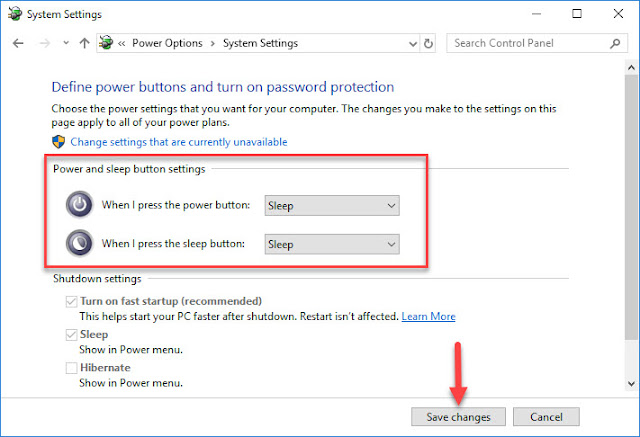Image resolution: width=640 pixels, height=437 pixels.
Task: Refresh the address bar location
Action: point(428,43)
